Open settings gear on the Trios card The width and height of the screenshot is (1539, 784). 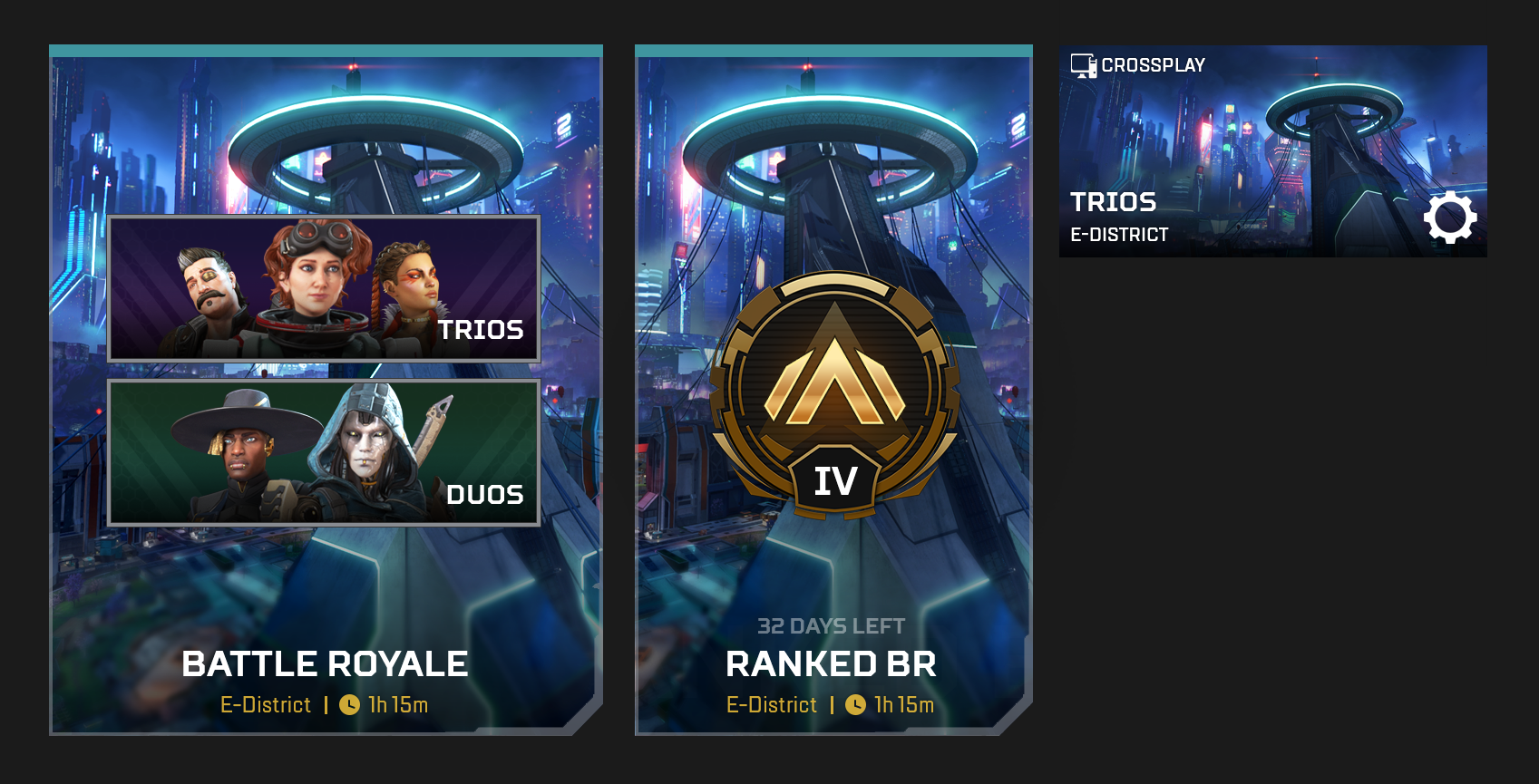[x=1450, y=218]
